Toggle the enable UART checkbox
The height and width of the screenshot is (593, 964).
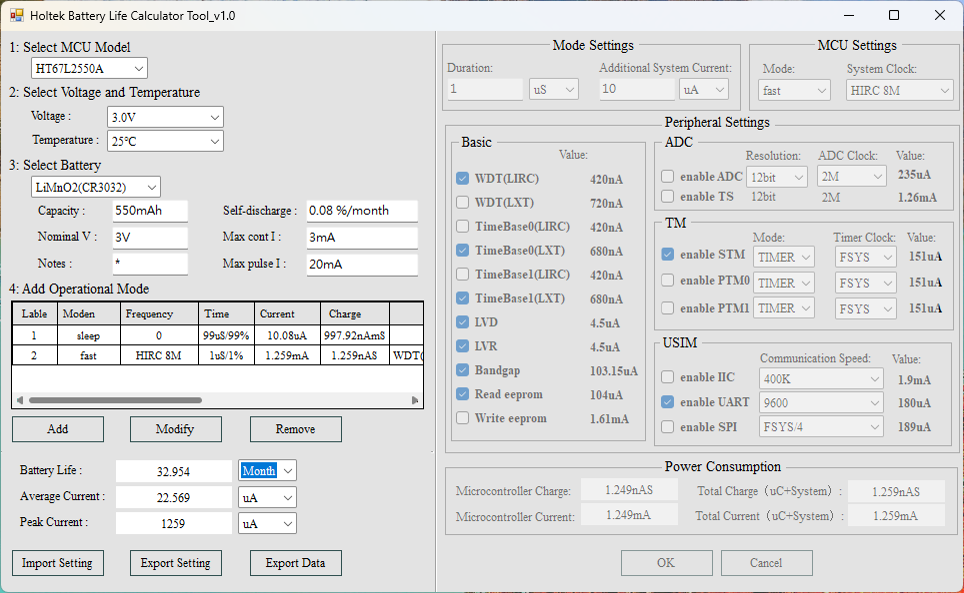coord(668,402)
